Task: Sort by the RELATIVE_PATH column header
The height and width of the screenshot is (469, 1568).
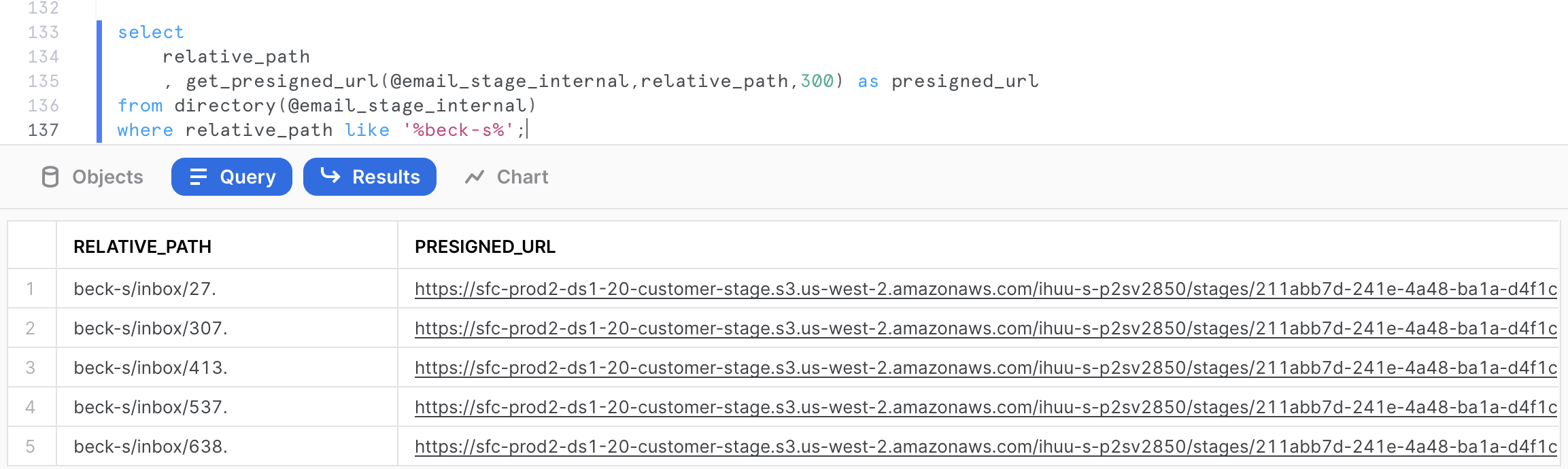Action: click(x=142, y=247)
